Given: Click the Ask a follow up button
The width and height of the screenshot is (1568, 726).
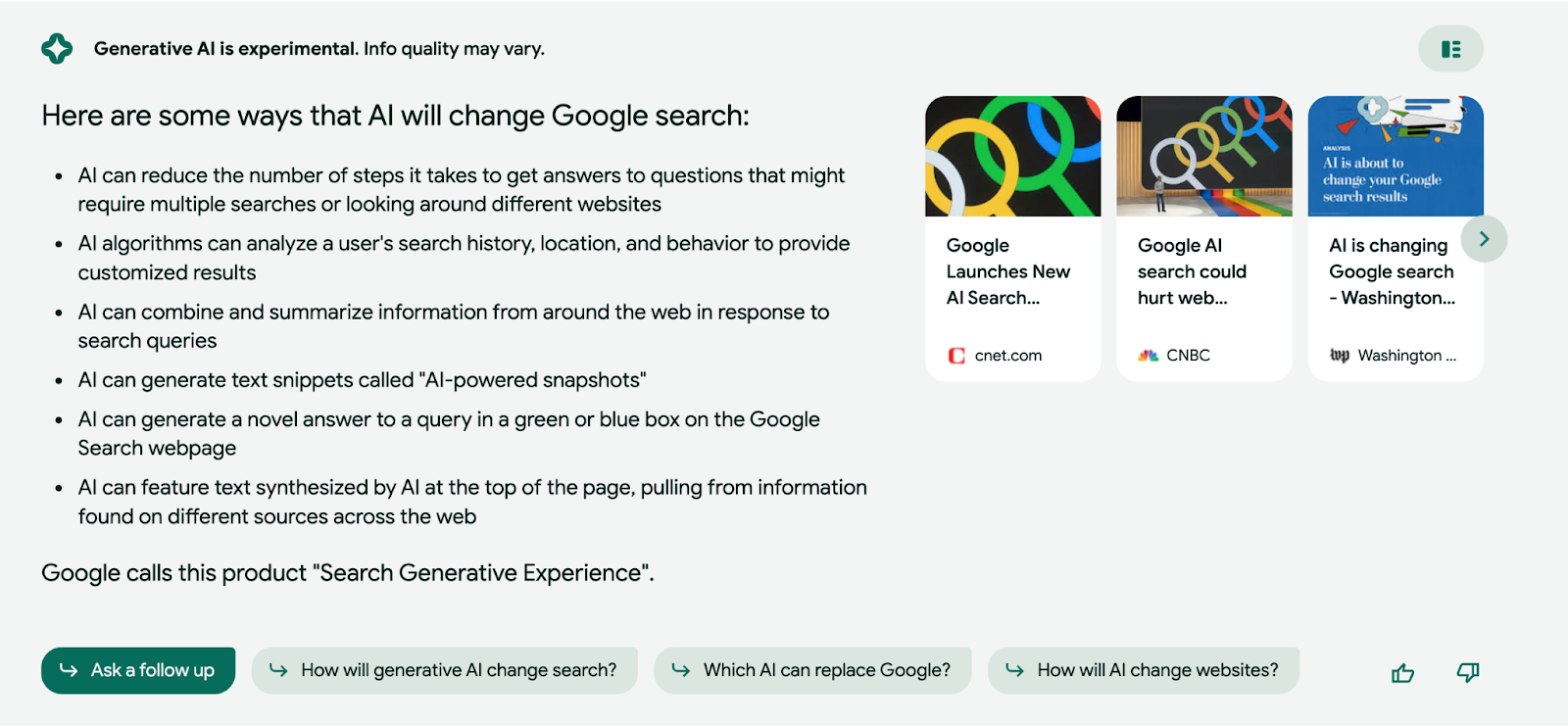Looking at the screenshot, I should 138,670.
